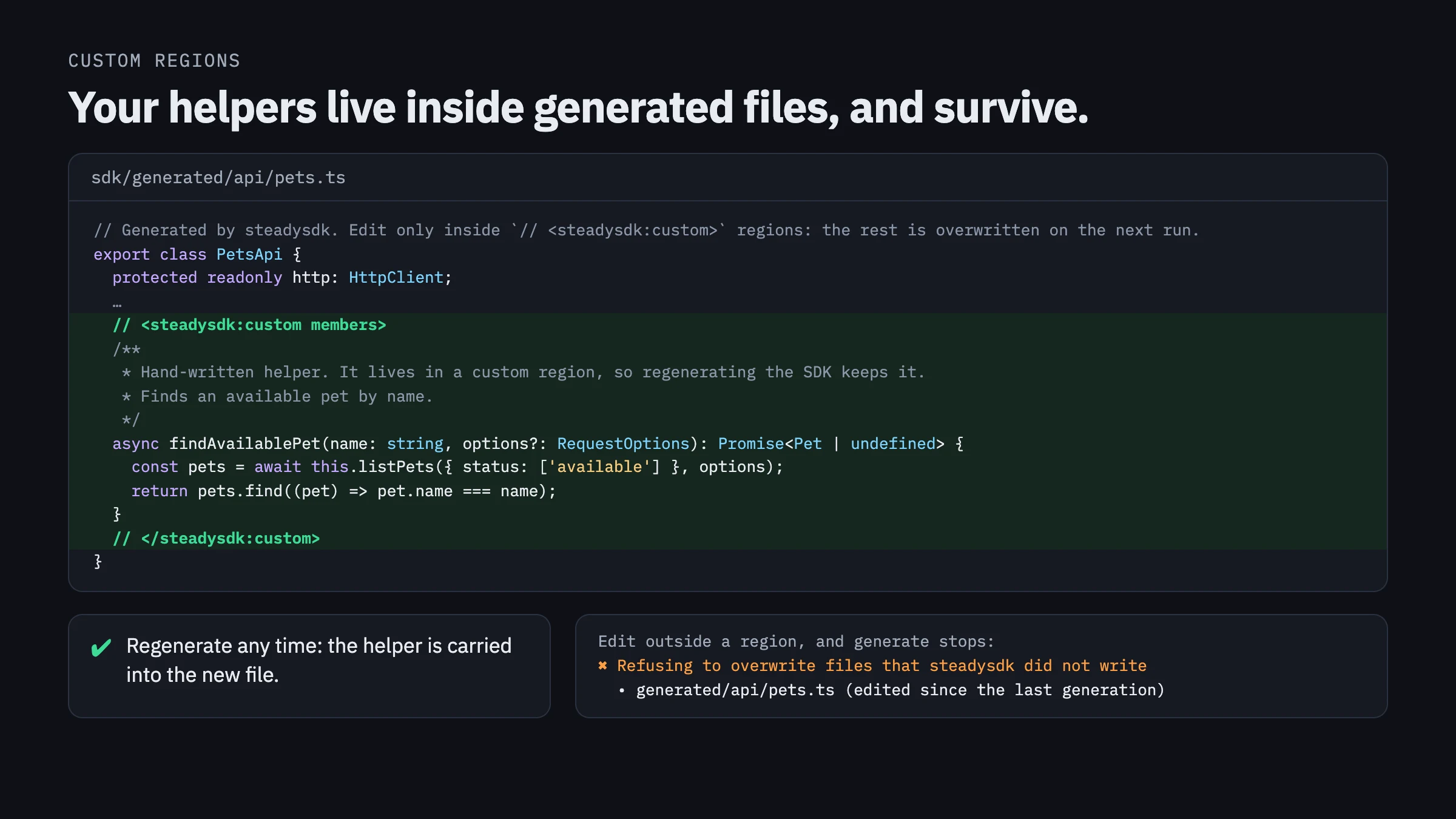Click the 'Regenerate any time' message text

[x=319, y=660]
